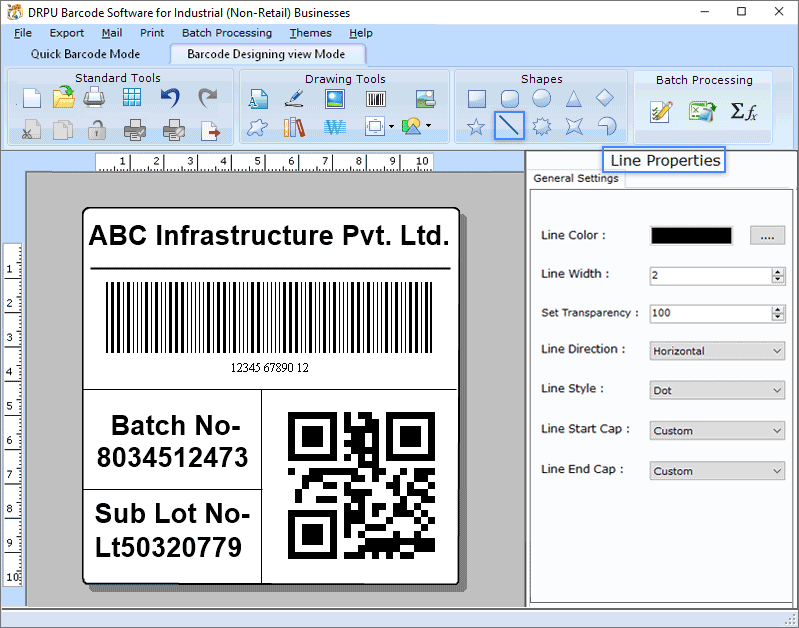Open the Themes menu
The width and height of the screenshot is (799, 628).
click(x=310, y=33)
